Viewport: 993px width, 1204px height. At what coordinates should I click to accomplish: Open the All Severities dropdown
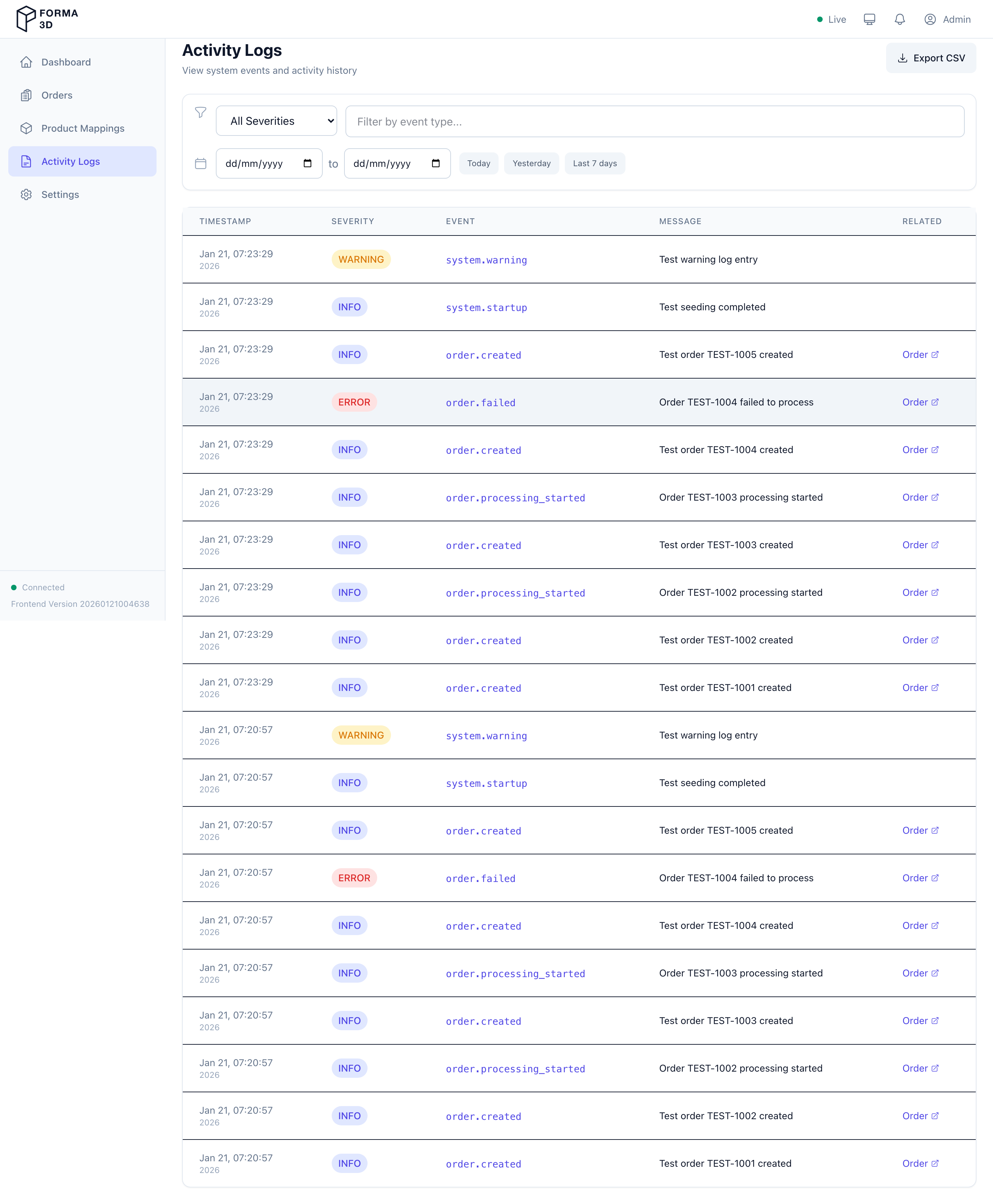click(276, 121)
